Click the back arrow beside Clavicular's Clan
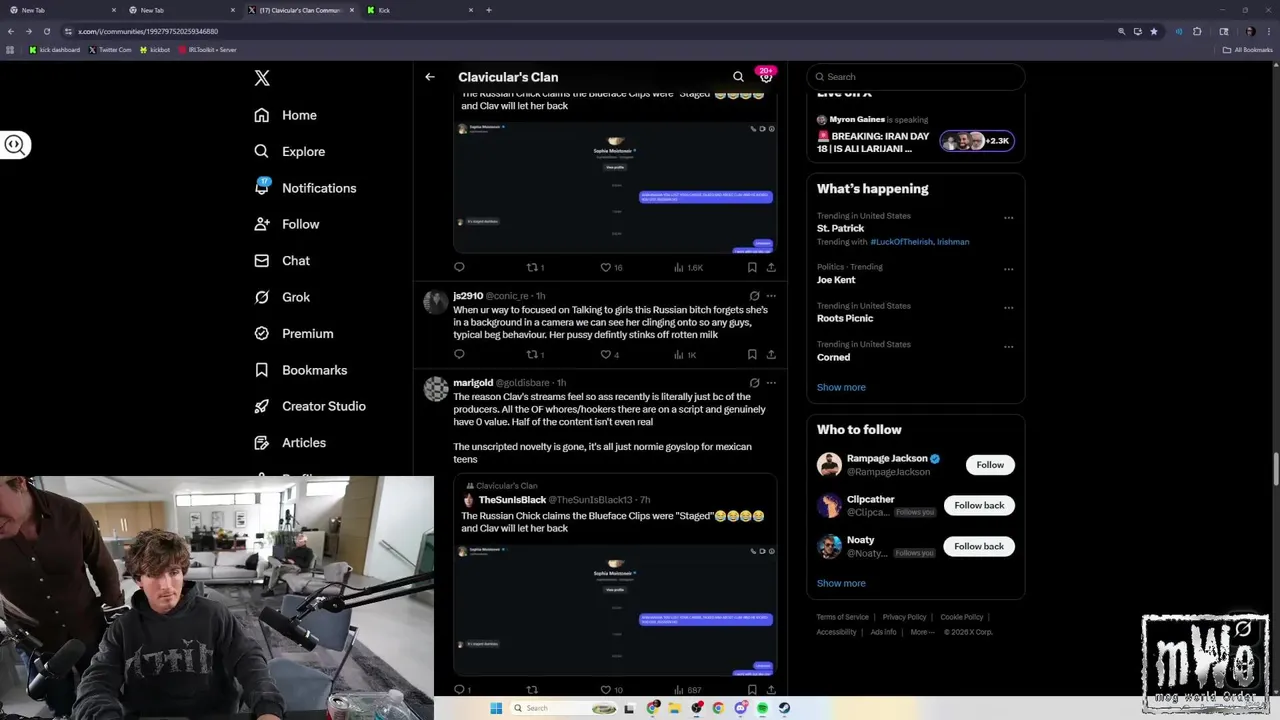1280x720 pixels. (x=430, y=77)
